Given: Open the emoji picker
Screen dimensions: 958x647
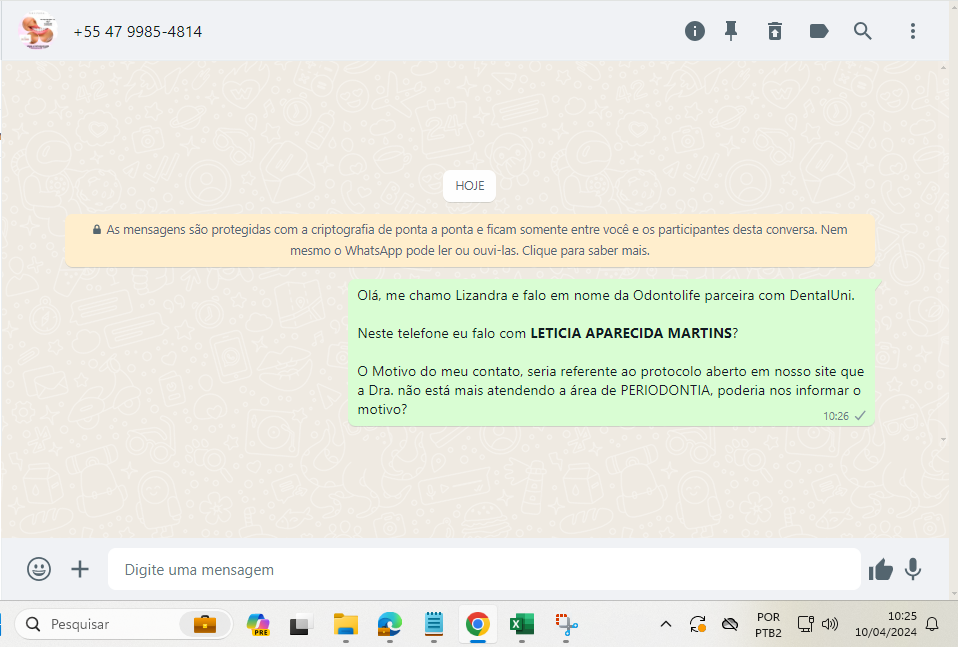Looking at the screenshot, I should [39, 569].
